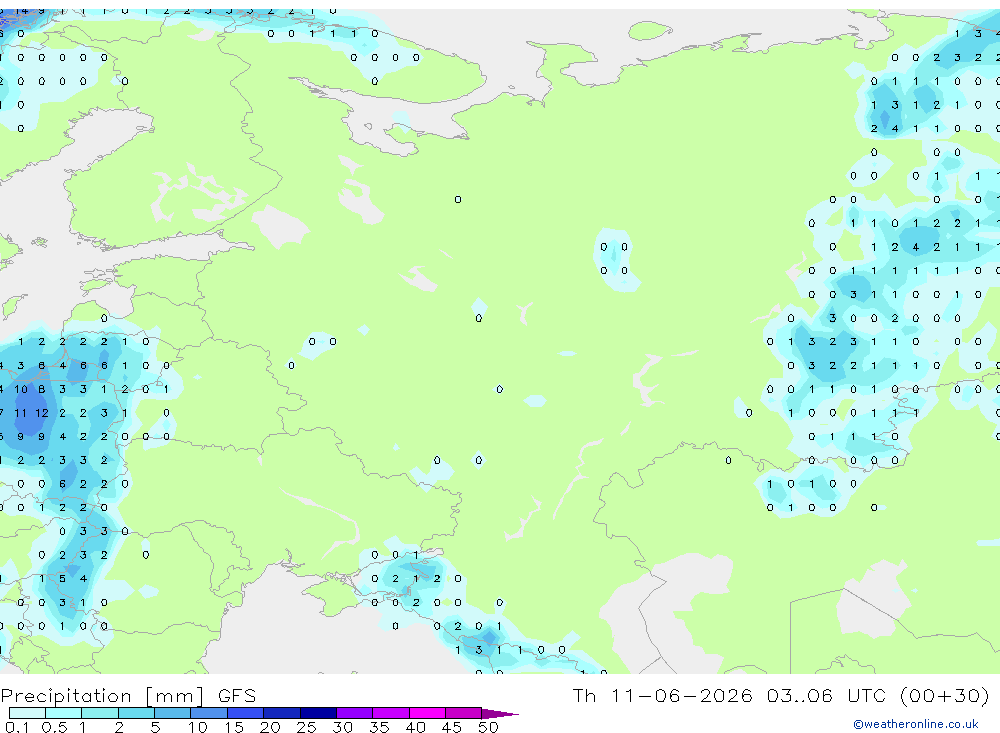Screen dimensions: 1000x733
Task: Click the '0.1' legend scale label
Action: (17, 727)
